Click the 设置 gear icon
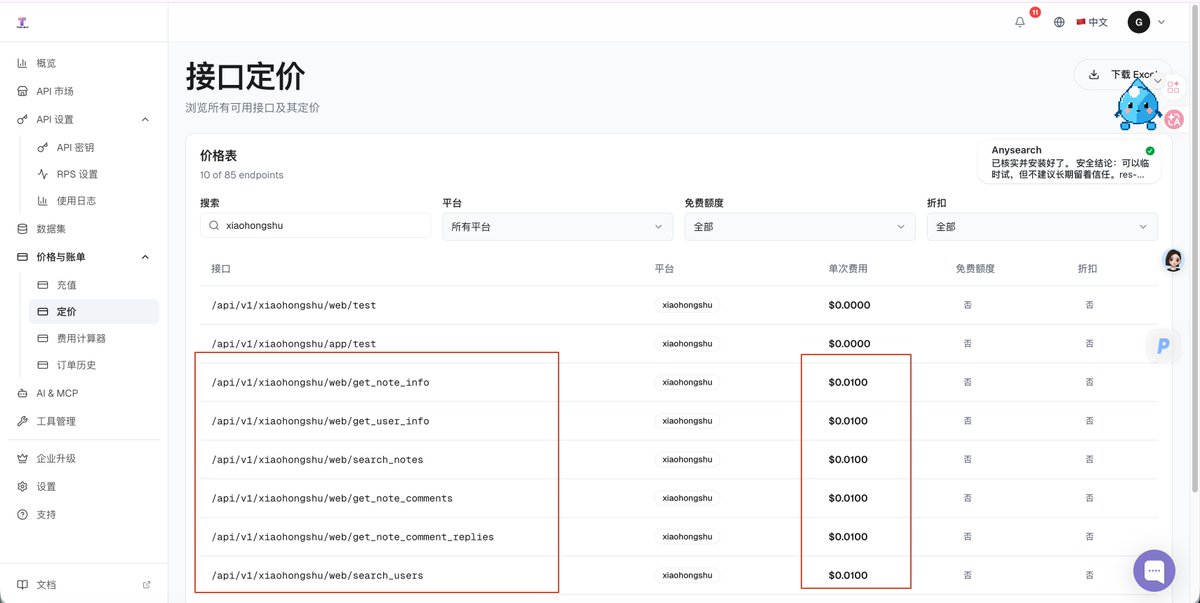This screenshot has height=603, width=1200. tap(22, 486)
